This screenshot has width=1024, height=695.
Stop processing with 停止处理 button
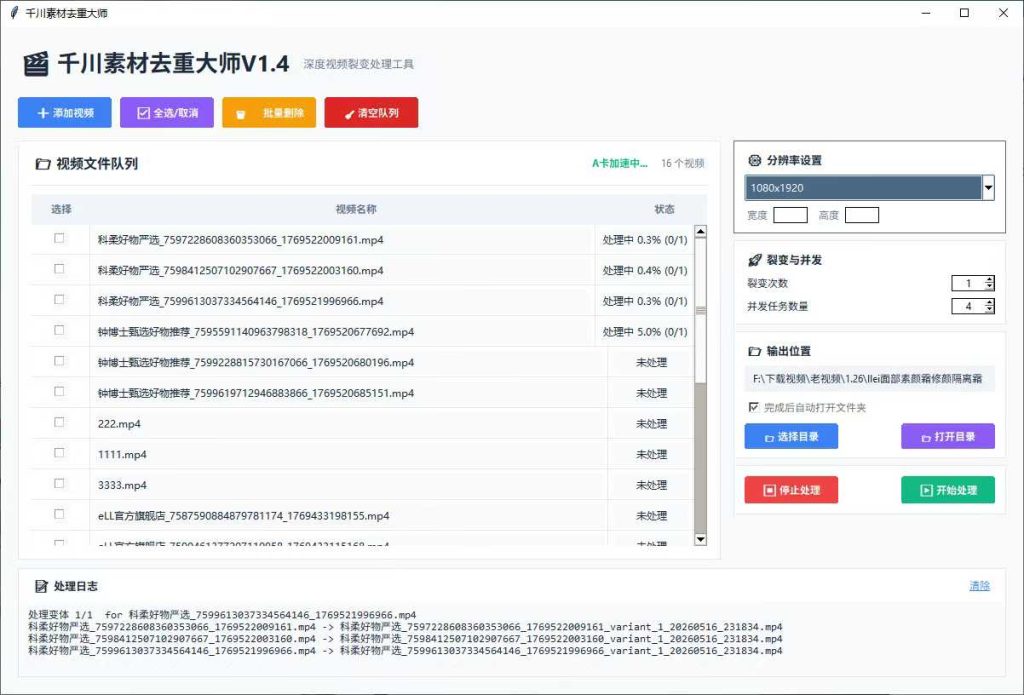click(x=791, y=490)
